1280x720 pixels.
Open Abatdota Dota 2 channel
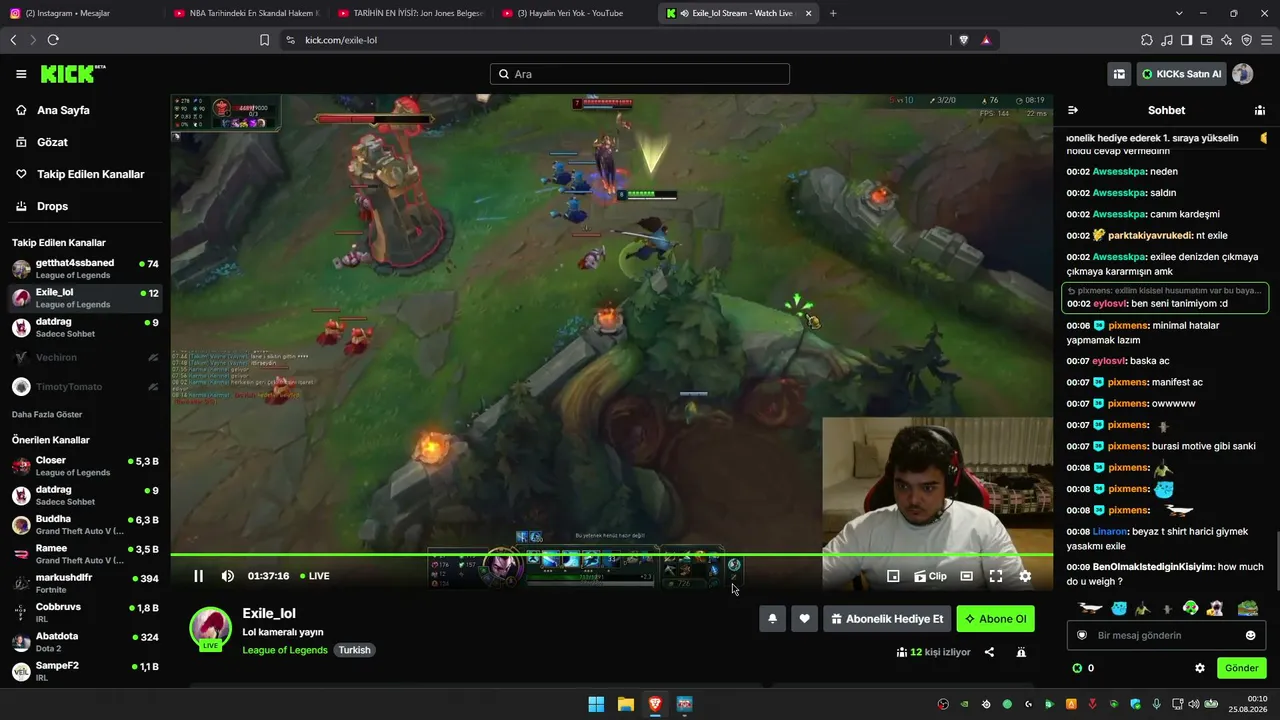(85, 642)
